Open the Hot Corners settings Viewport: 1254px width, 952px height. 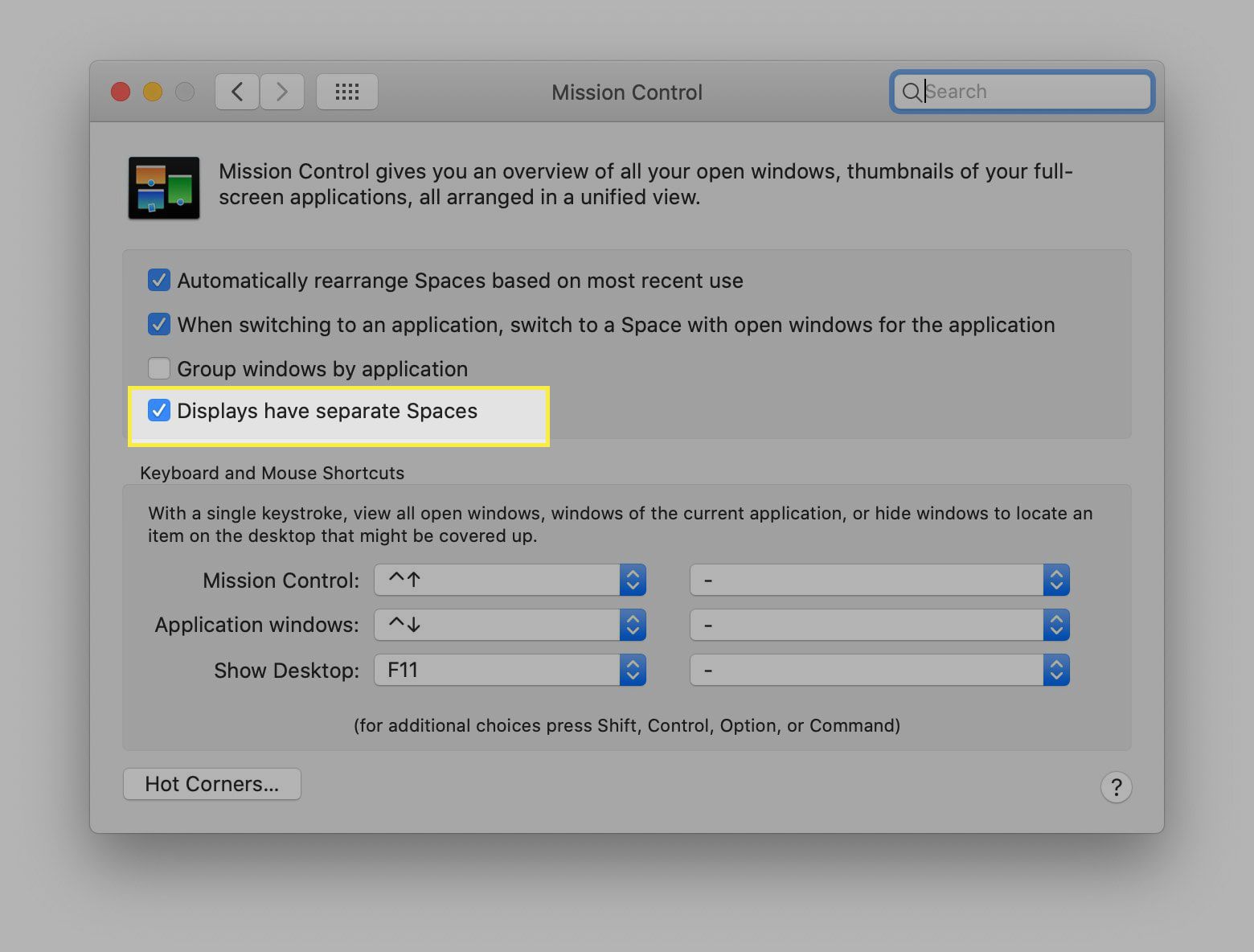(212, 784)
